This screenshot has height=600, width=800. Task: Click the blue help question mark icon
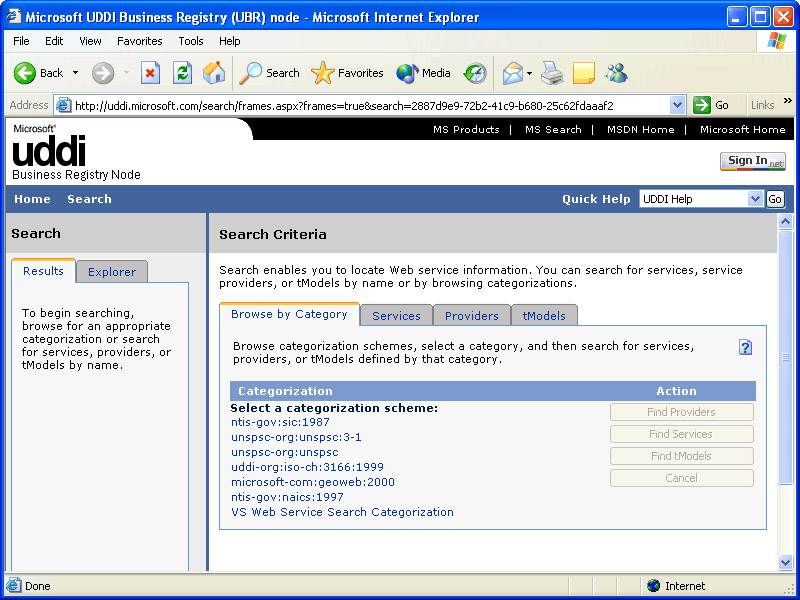tap(745, 347)
